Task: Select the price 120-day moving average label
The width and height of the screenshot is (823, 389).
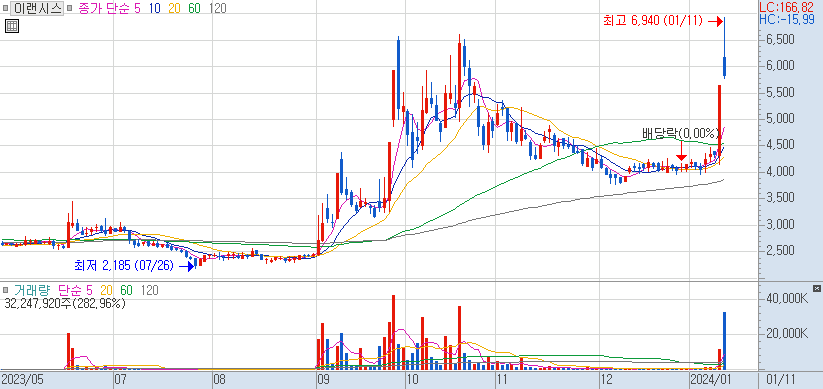Action: click(x=217, y=8)
